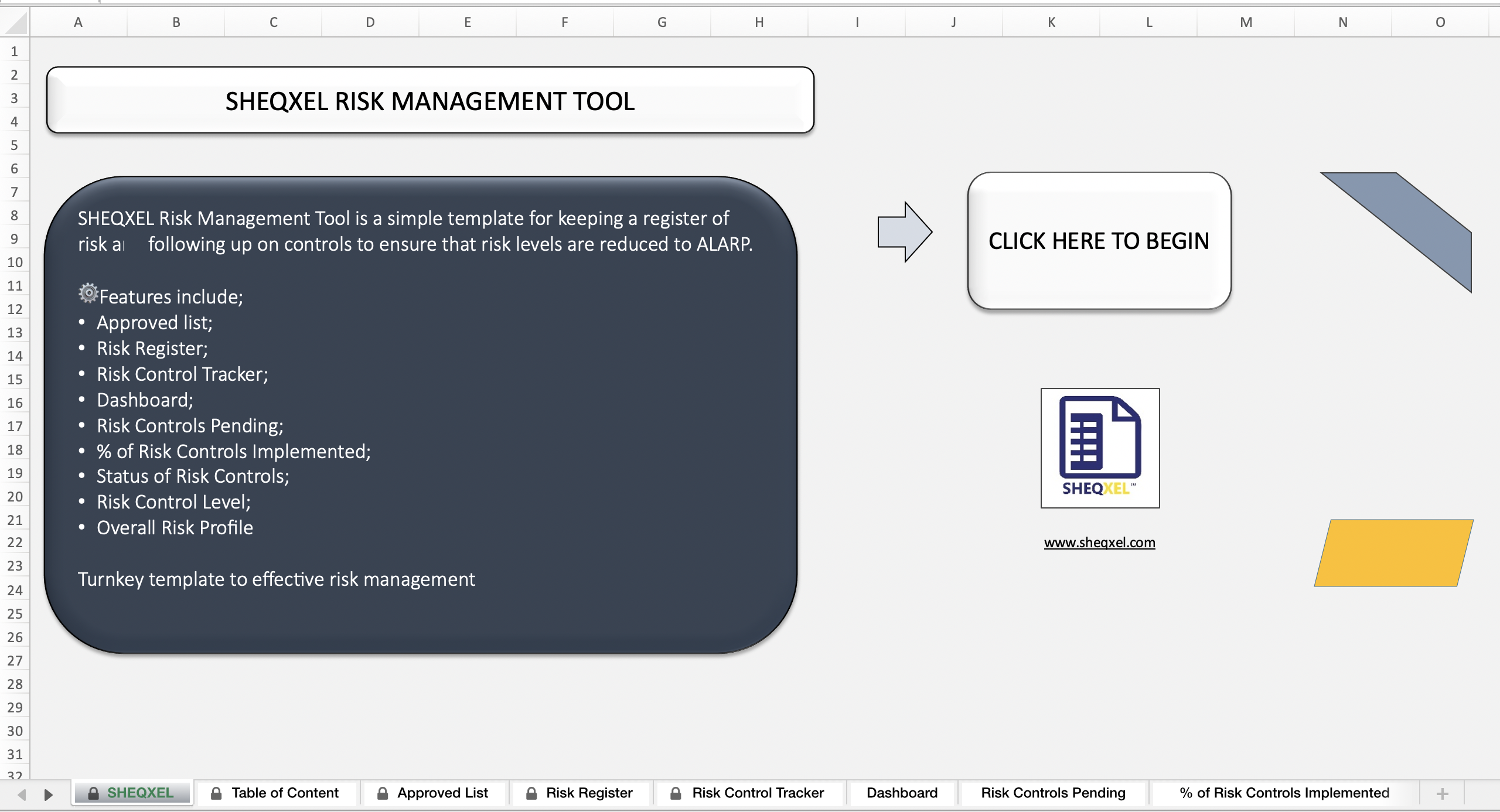Select column H header
The image size is (1500, 812).
click(759, 22)
